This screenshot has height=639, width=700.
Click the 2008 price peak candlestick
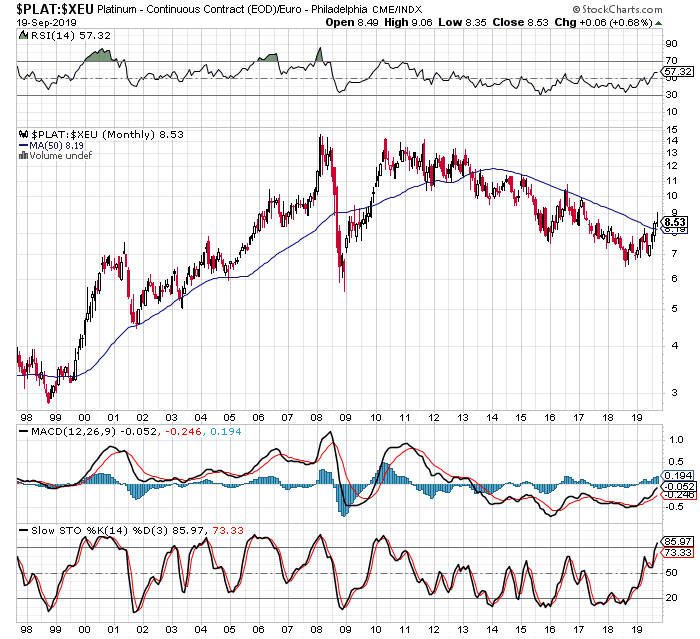coord(320,140)
